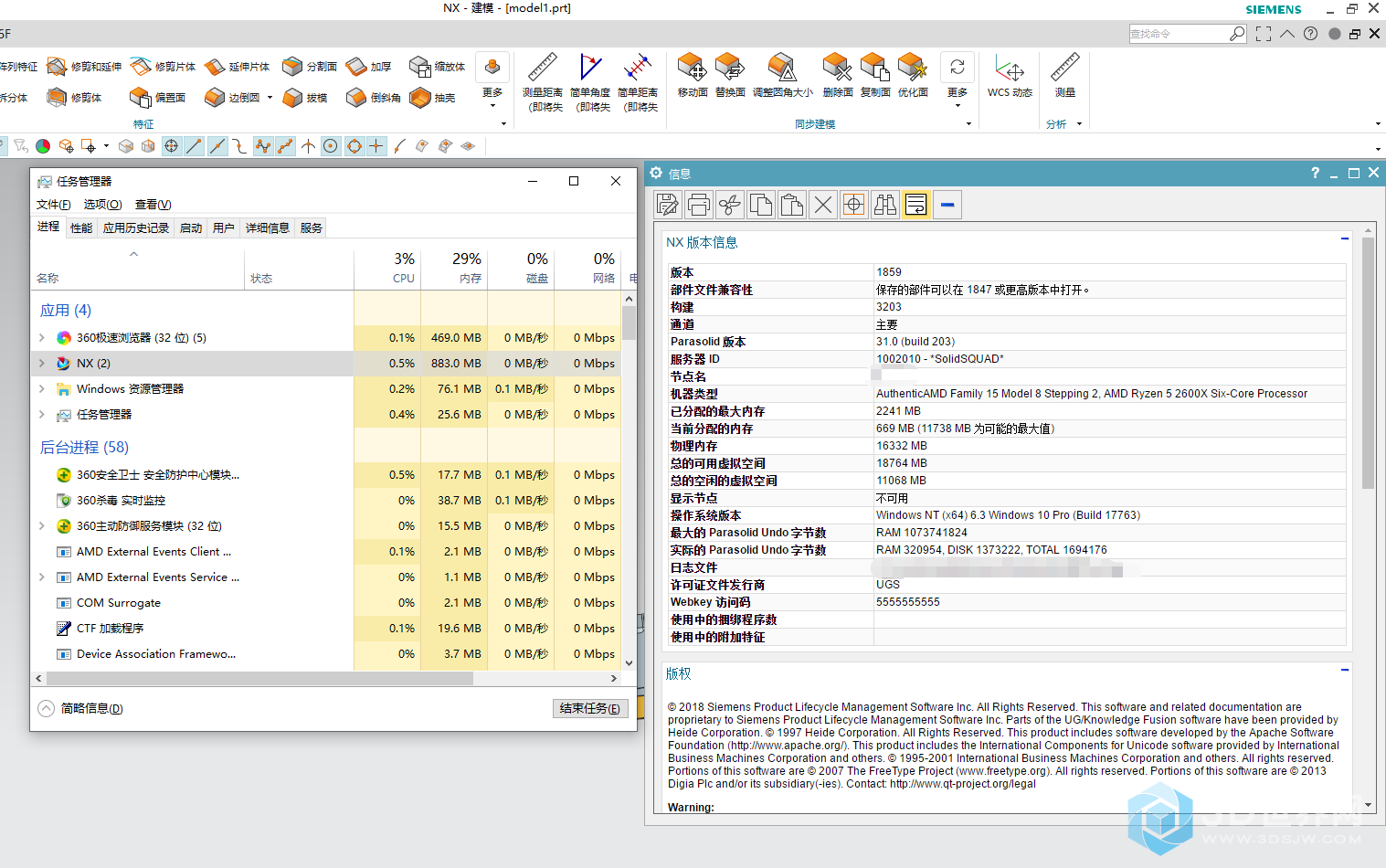The height and width of the screenshot is (868, 1386).
Task: Sort processes by the CPU column
Action: coord(387,268)
